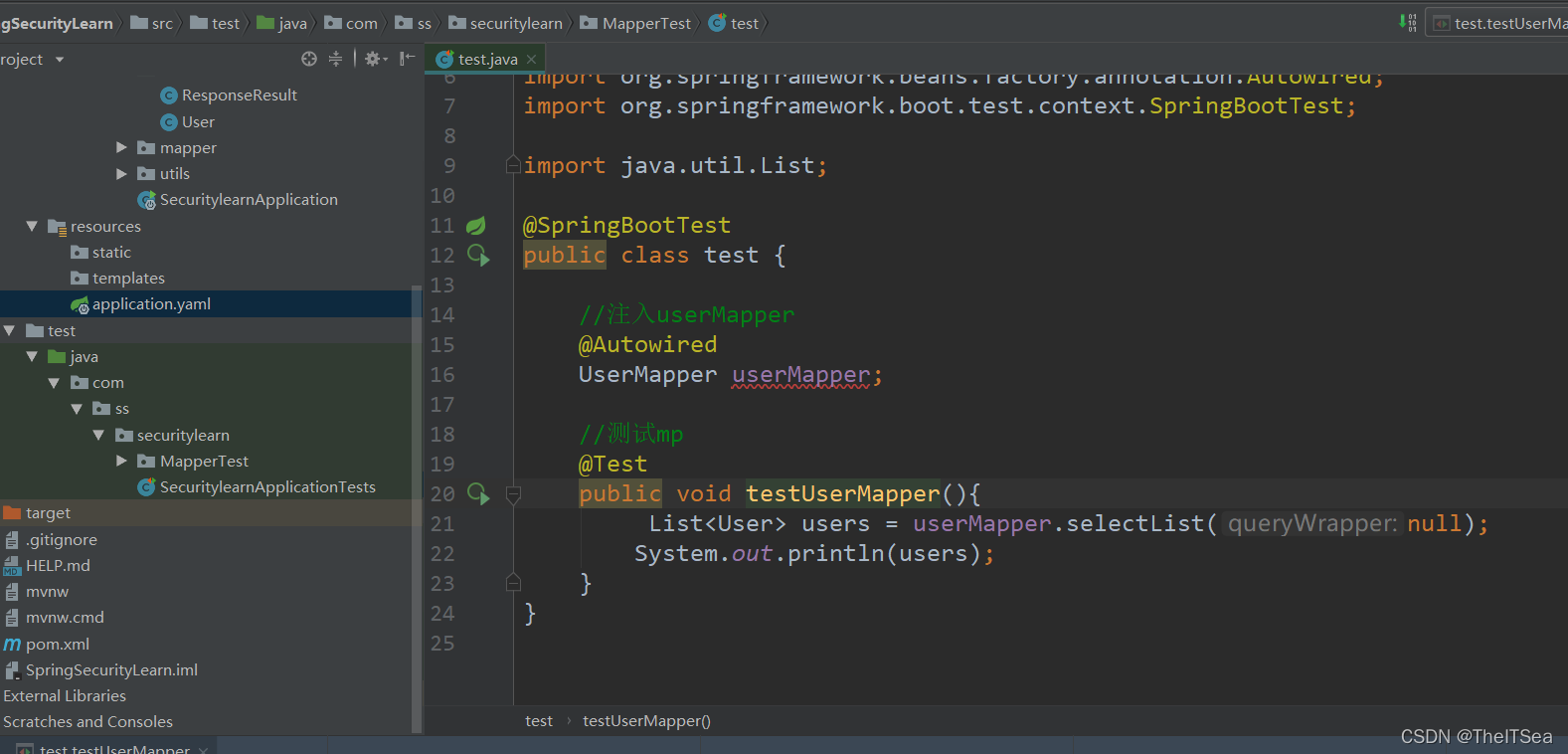1568x754 pixels.
Task: Run class test from line 12 gutter
Action: point(478,256)
